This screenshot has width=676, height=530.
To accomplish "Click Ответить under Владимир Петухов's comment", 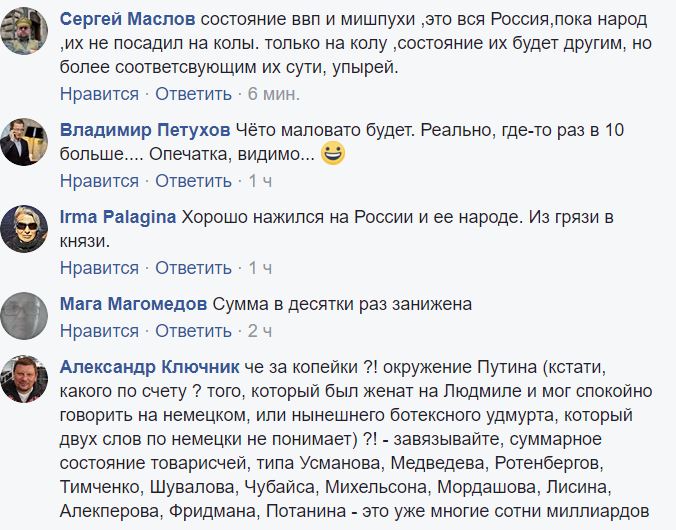I will (x=193, y=181).
